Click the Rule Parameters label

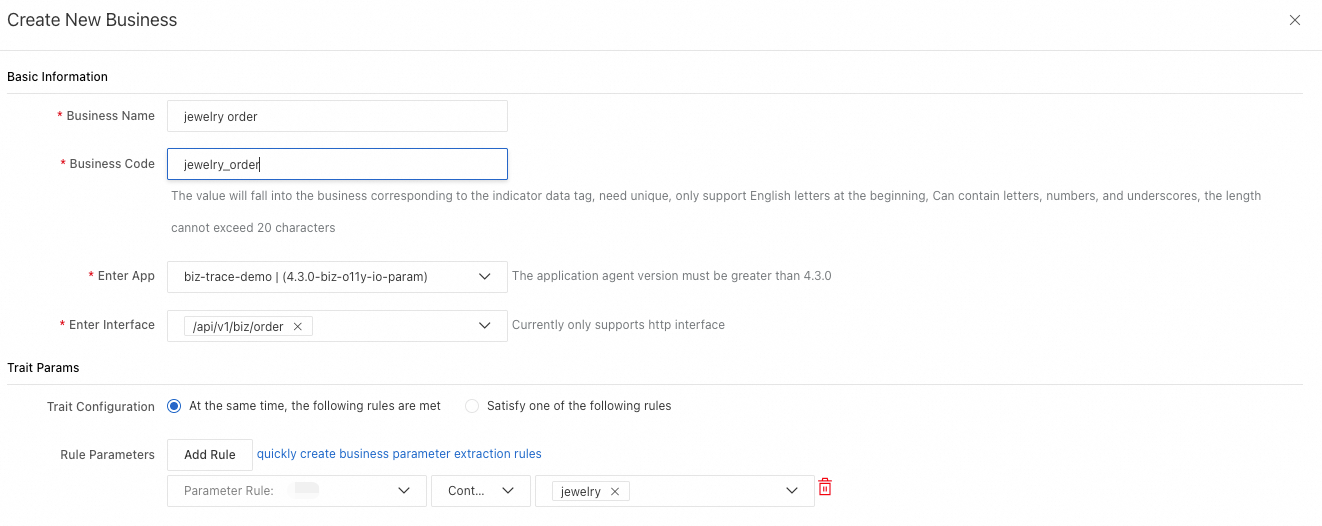(x=108, y=455)
